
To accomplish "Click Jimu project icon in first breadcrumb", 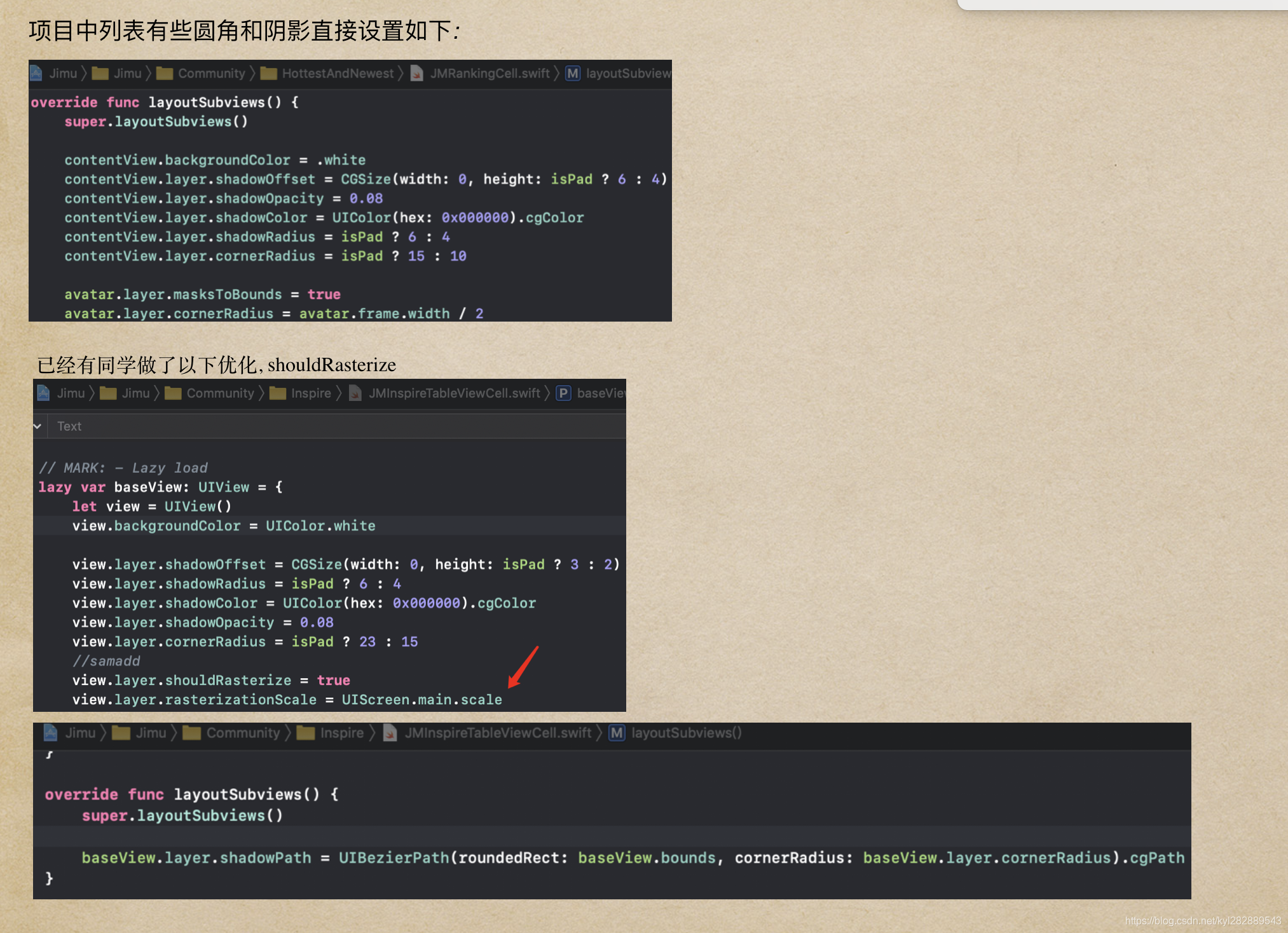I will (x=36, y=73).
